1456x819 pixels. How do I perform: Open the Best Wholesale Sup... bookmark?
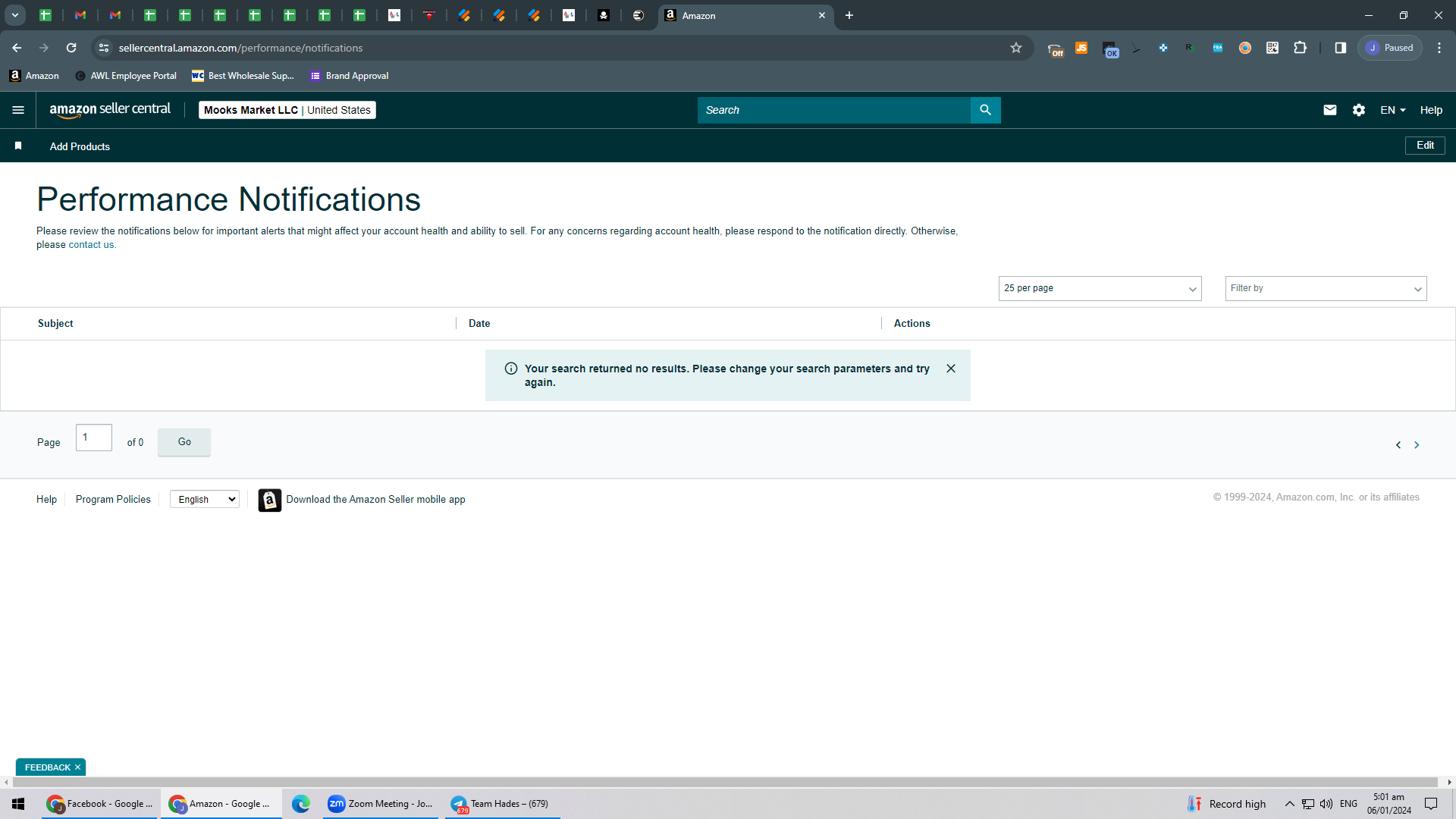(243, 76)
